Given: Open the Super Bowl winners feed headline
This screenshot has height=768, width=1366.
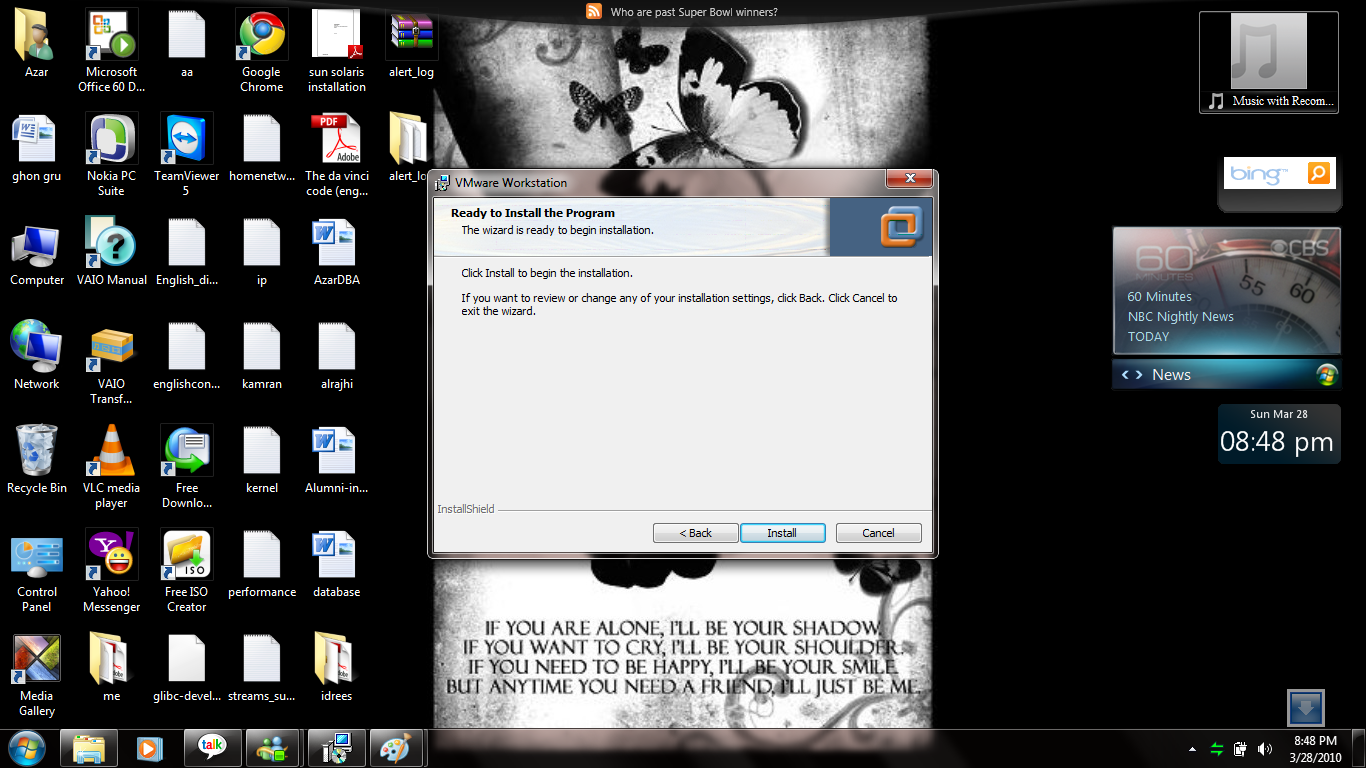Looking at the screenshot, I should tap(694, 12).
